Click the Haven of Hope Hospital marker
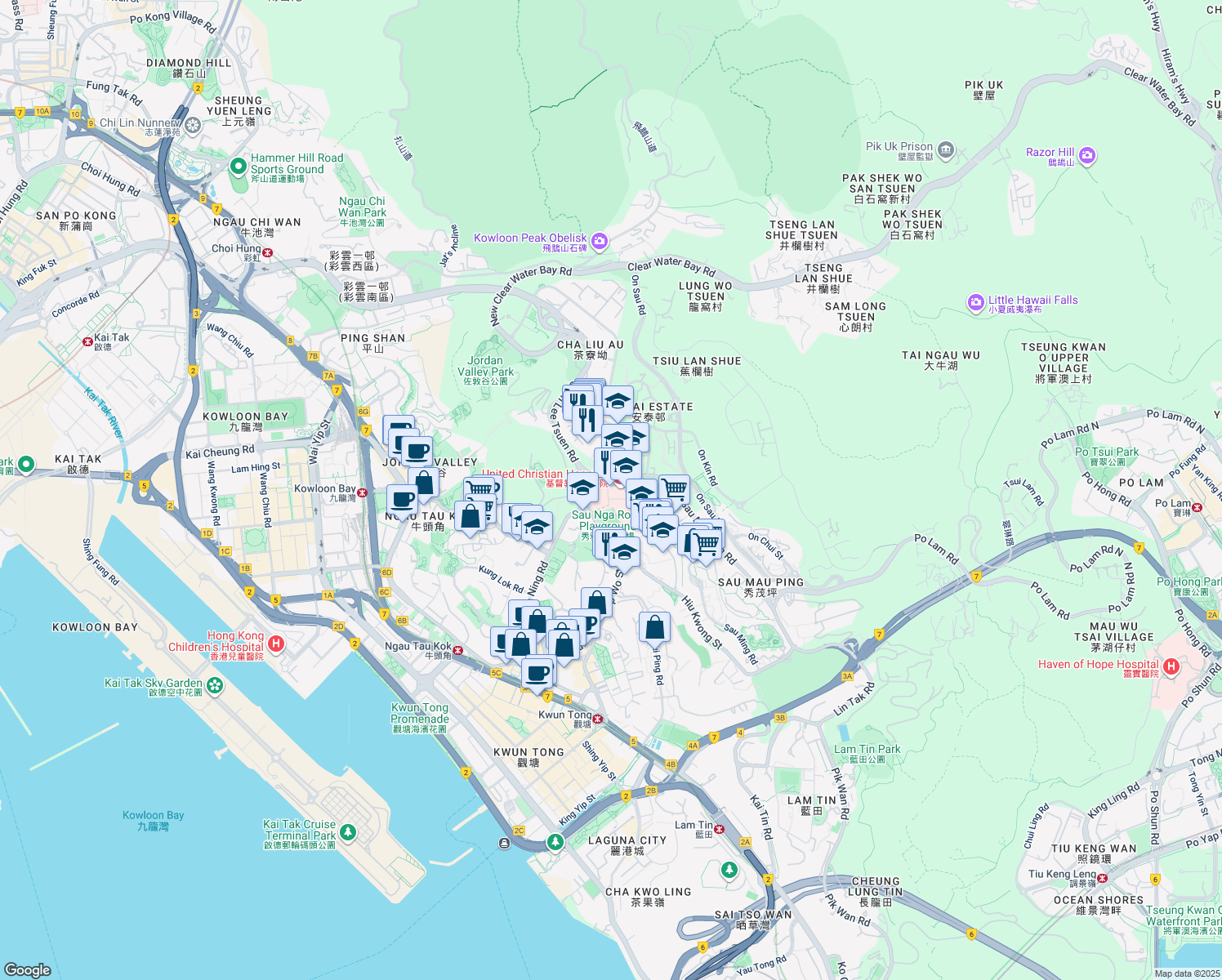 (1171, 666)
